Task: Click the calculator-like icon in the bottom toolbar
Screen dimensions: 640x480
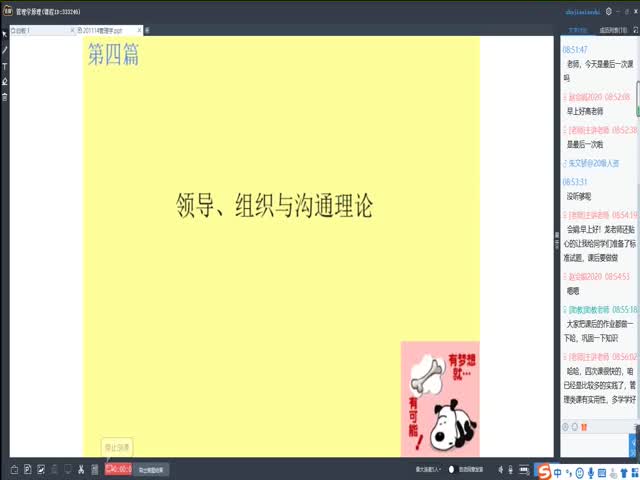Action: [95, 469]
